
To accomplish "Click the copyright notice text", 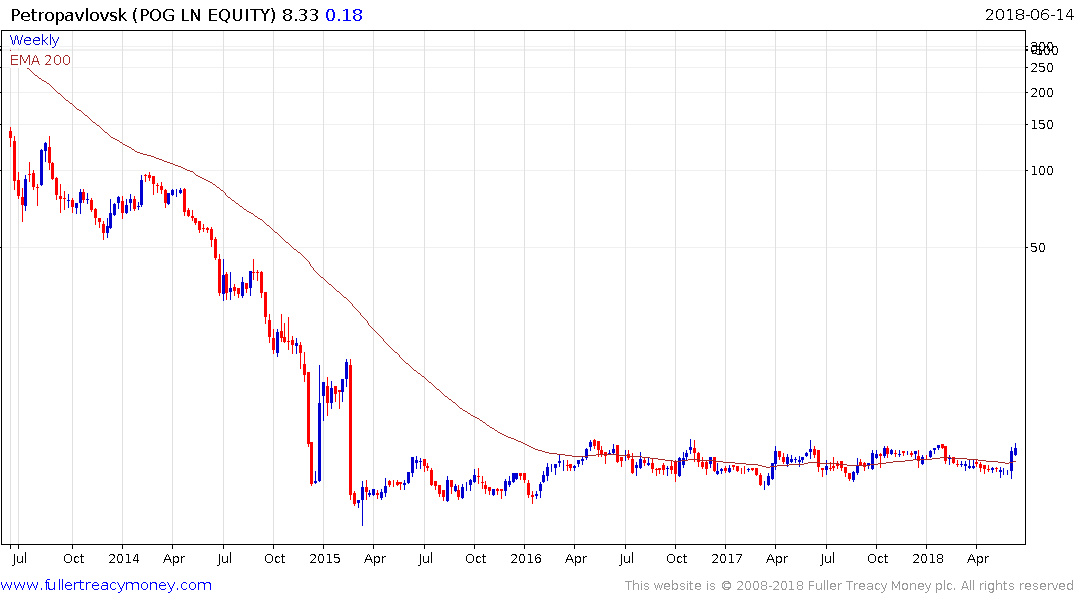I will pos(849,586).
